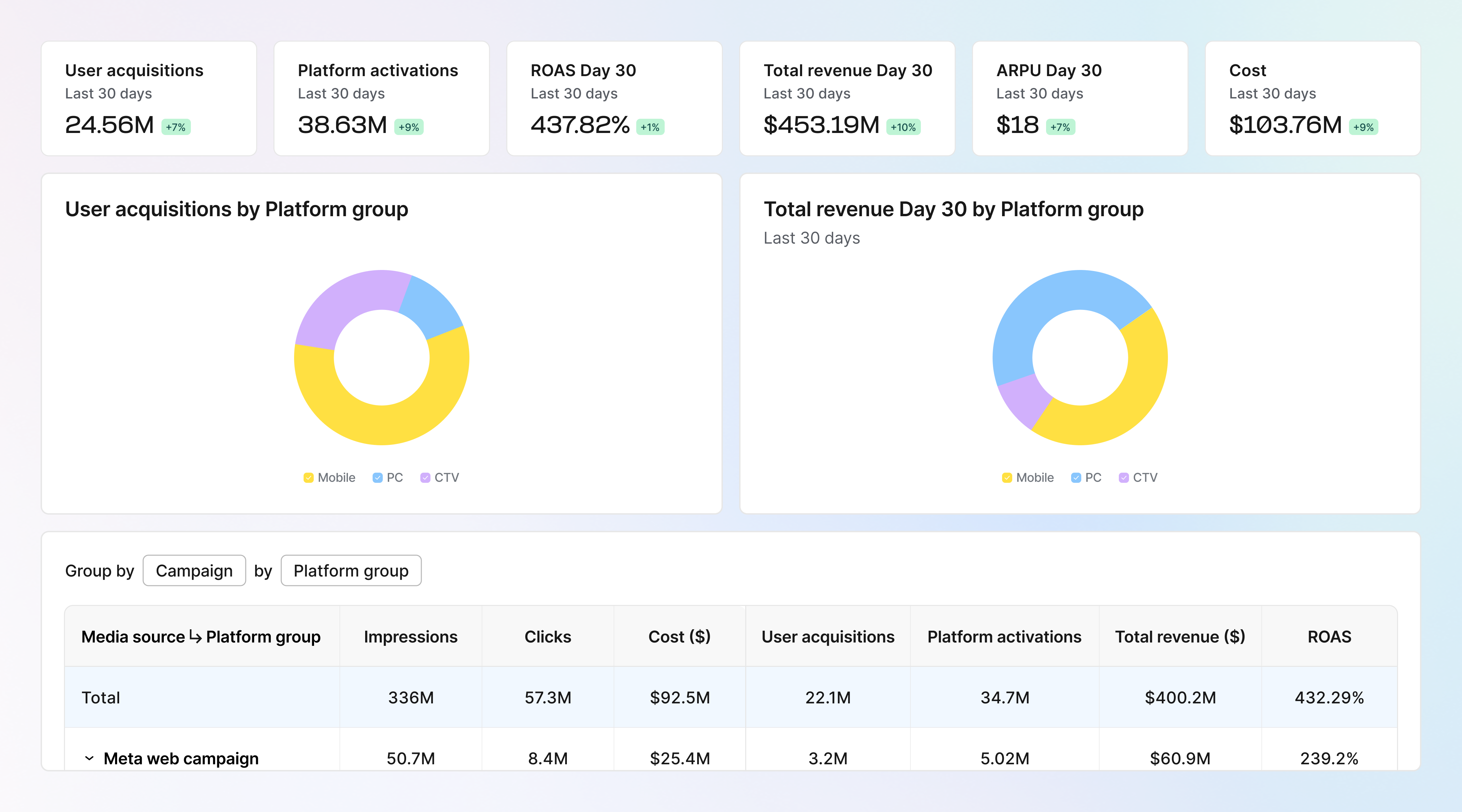1462x812 pixels.
Task: Click the Total row in the table
Action: [x=101, y=697]
